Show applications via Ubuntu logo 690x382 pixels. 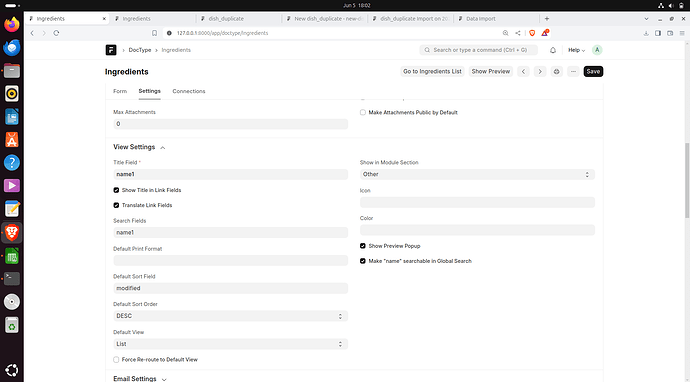point(12,370)
